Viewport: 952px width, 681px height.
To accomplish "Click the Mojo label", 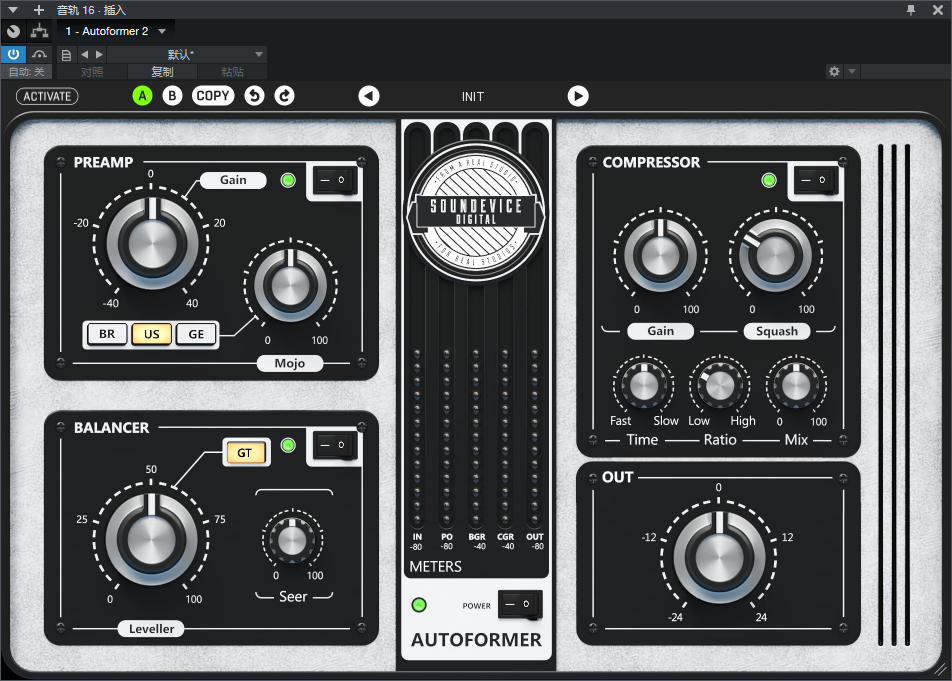I will click(290, 363).
